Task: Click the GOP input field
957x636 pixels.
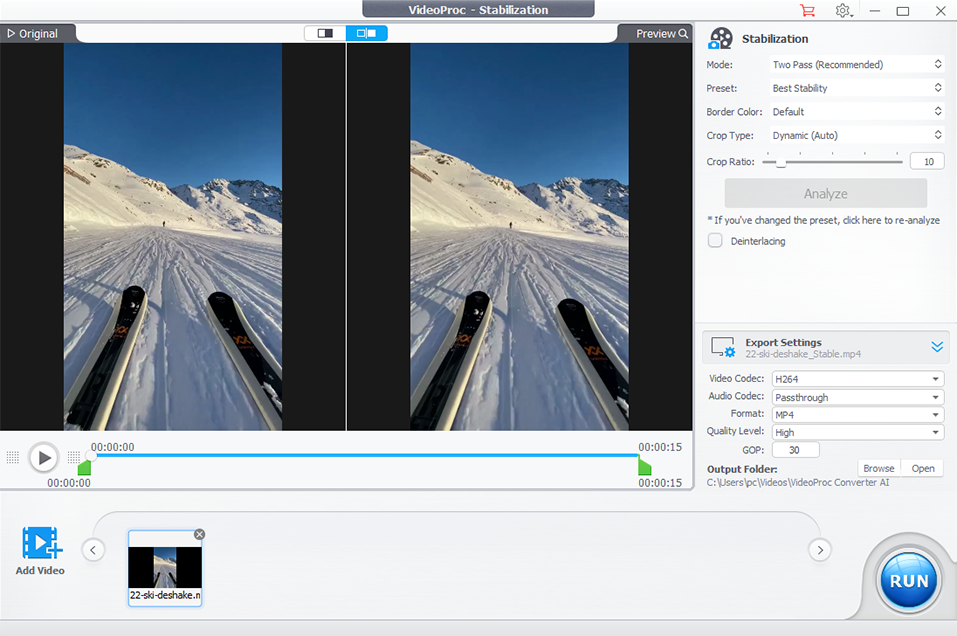Action: click(795, 450)
